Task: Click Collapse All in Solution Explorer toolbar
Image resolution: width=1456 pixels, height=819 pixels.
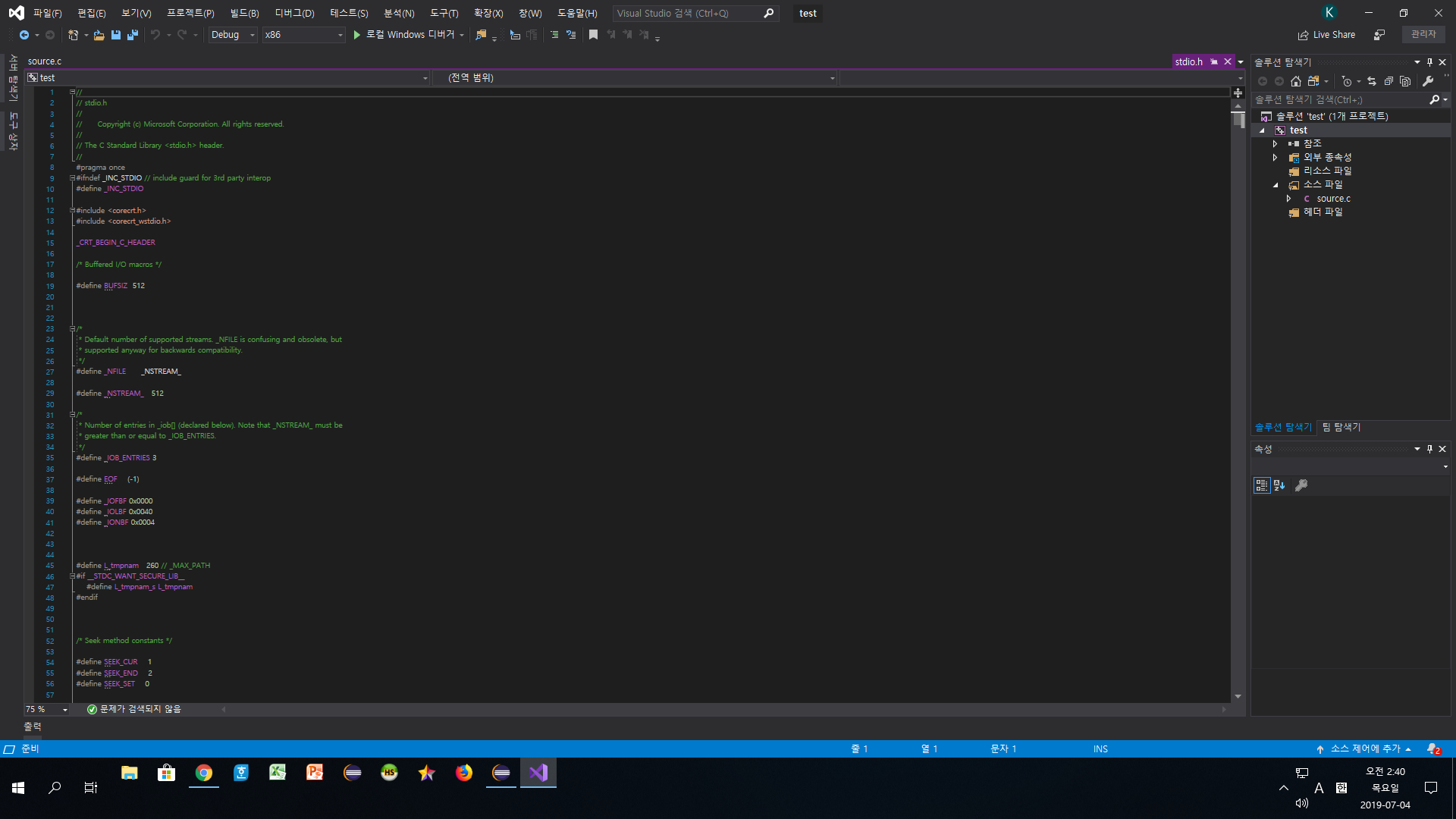Action: click(x=1388, y=81)
